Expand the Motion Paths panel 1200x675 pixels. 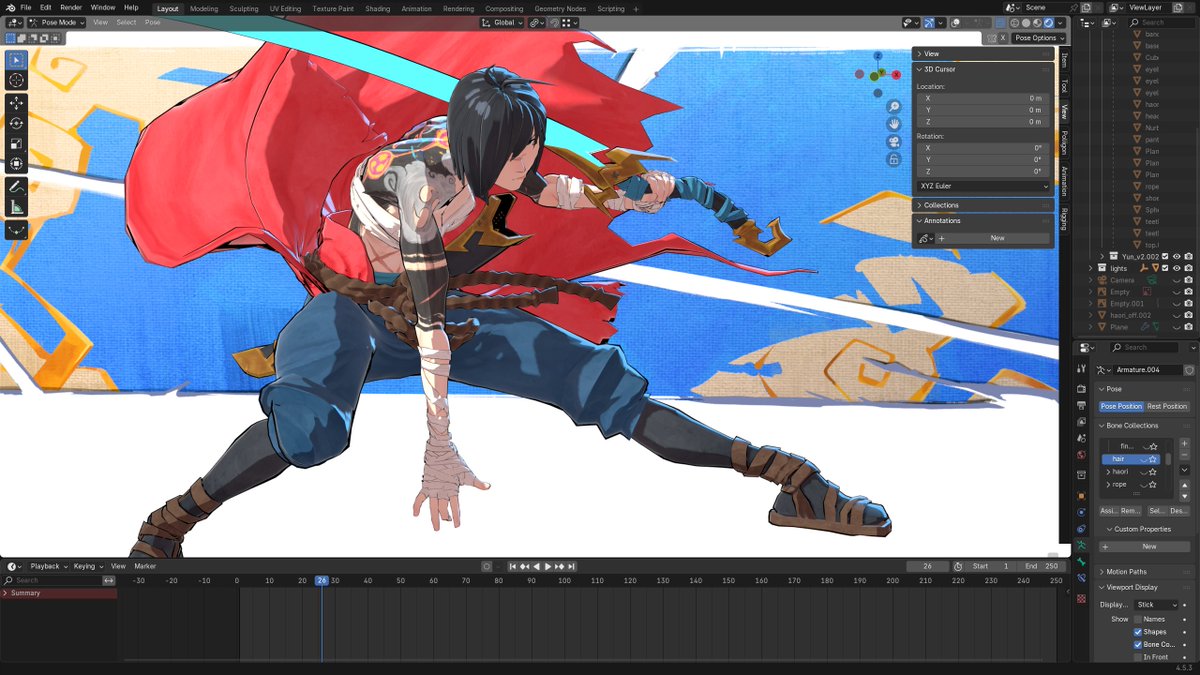(1126, 572)
